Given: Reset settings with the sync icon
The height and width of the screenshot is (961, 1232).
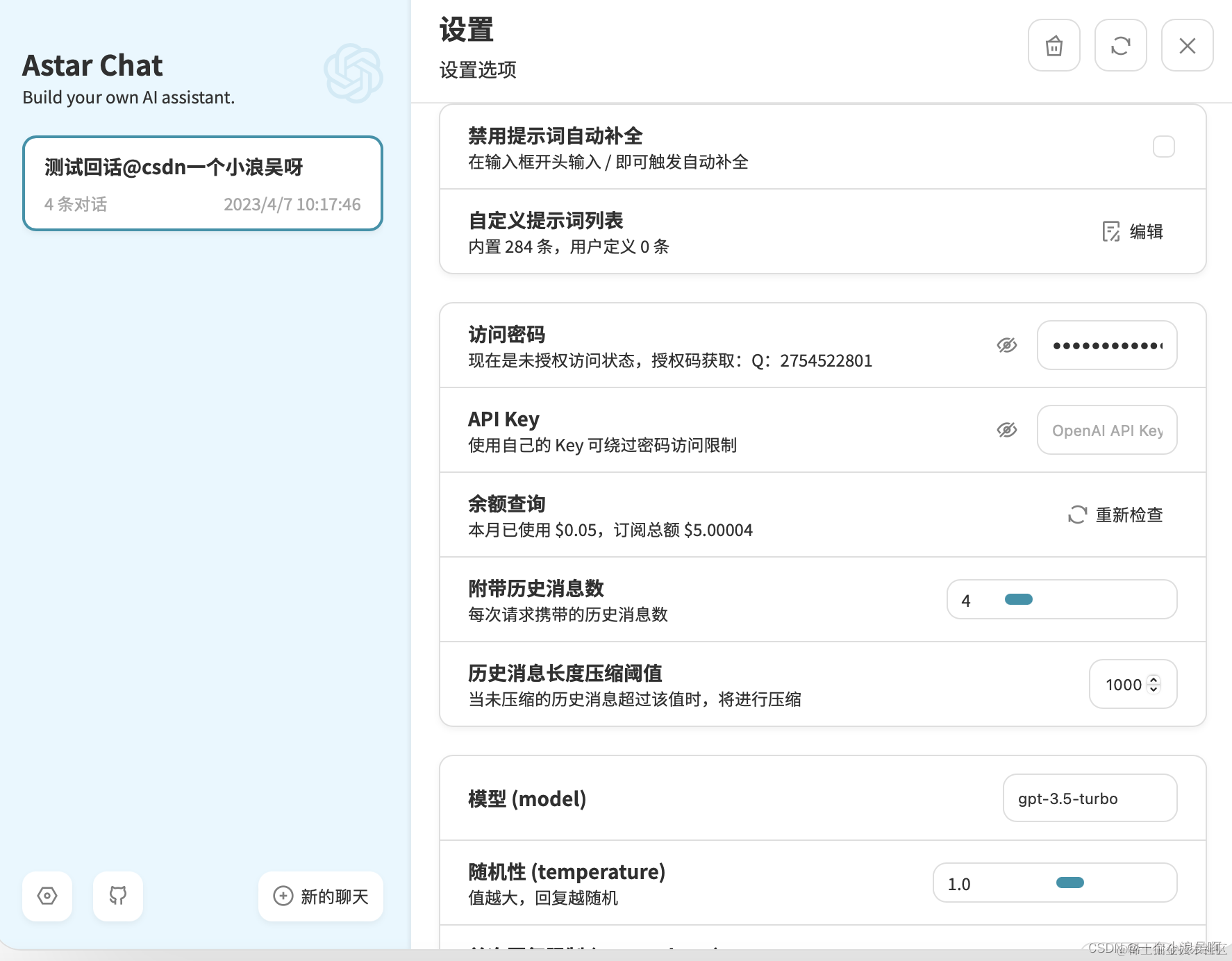Looking at the screenshot, I should click(1119, 46).
